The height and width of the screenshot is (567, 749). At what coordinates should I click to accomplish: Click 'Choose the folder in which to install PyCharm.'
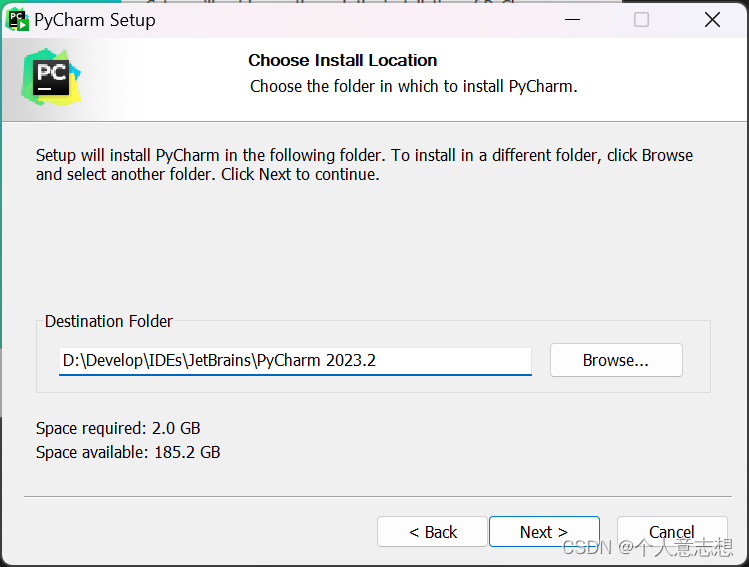point(414,86)
